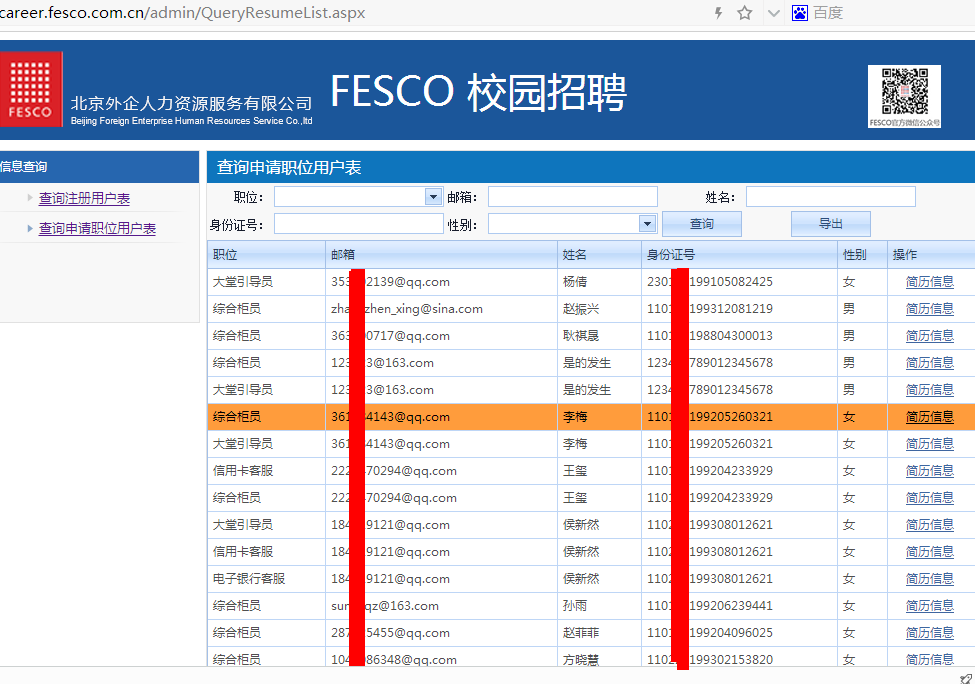Open the address bar dropdown chevron
The image size is (975, 684).
pyautogui.click(x=774, y=13)
